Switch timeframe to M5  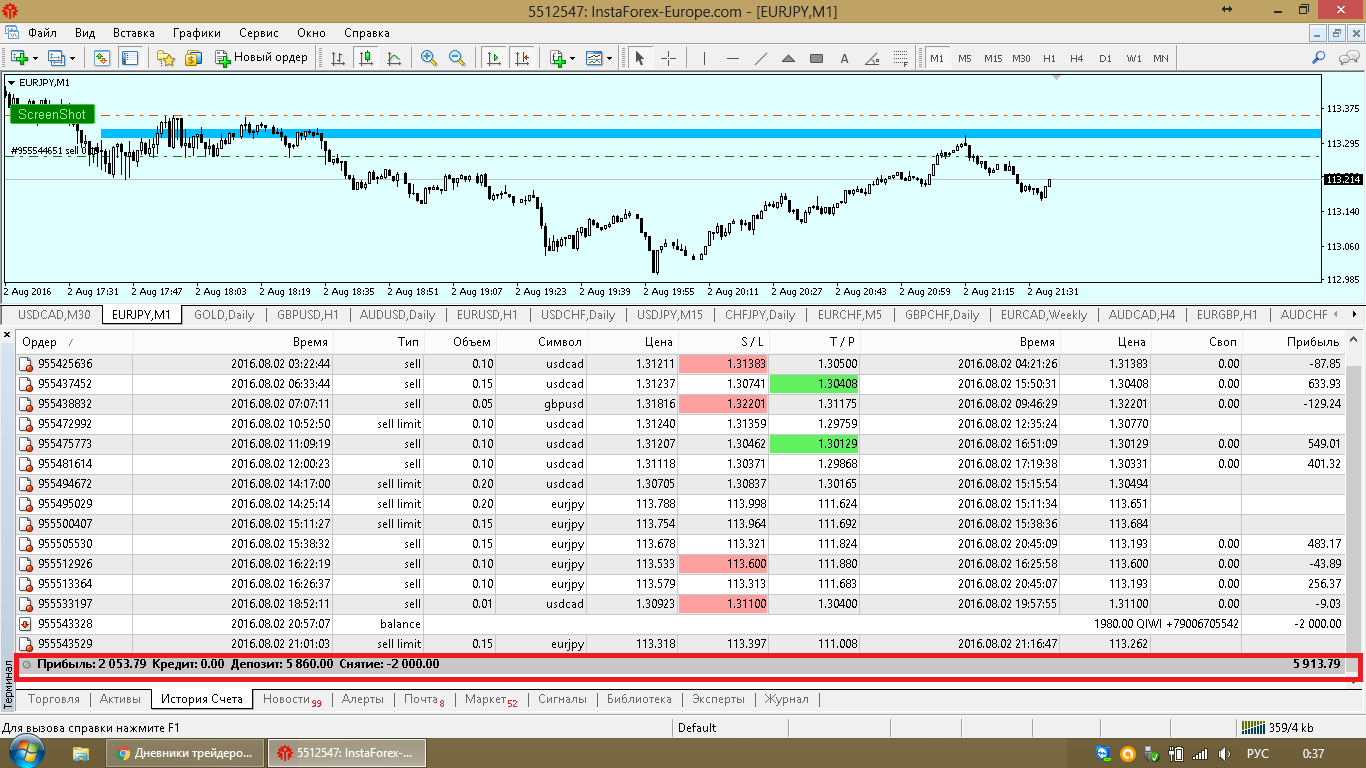964,58
